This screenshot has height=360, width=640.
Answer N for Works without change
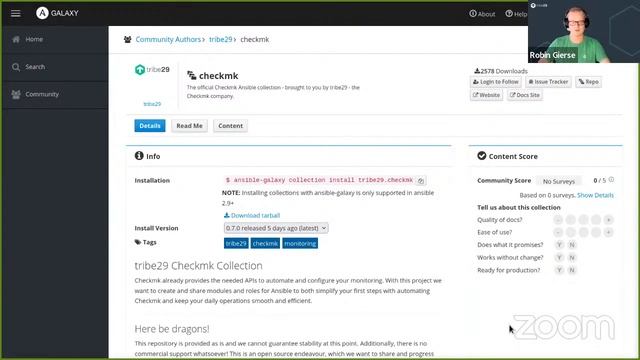[x=572, y=258]
